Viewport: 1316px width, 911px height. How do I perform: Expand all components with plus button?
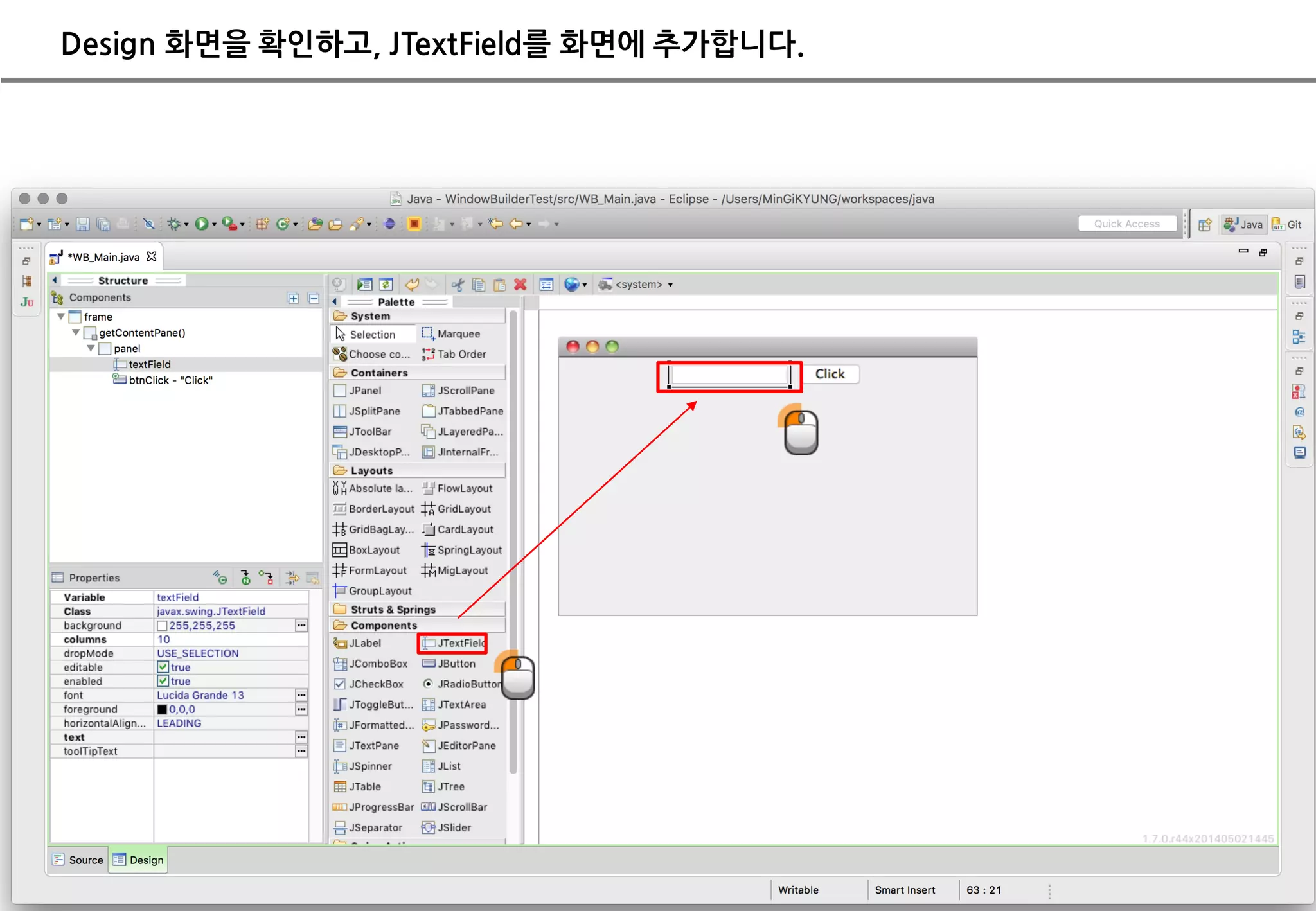[293, 298]
